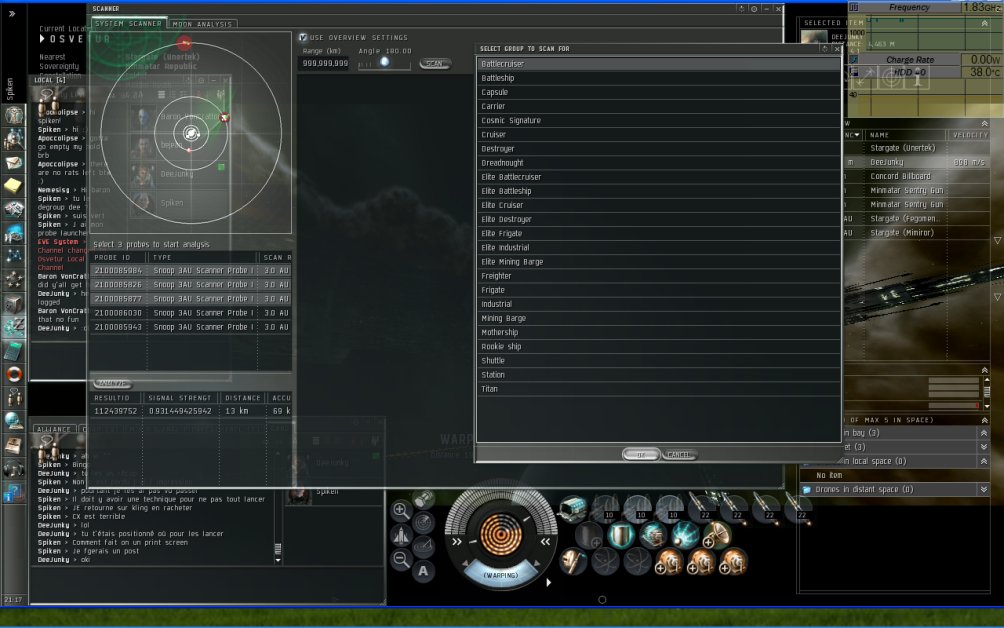
Task: Open the EVE mail envelope icon
Action: tap(14, 163)
